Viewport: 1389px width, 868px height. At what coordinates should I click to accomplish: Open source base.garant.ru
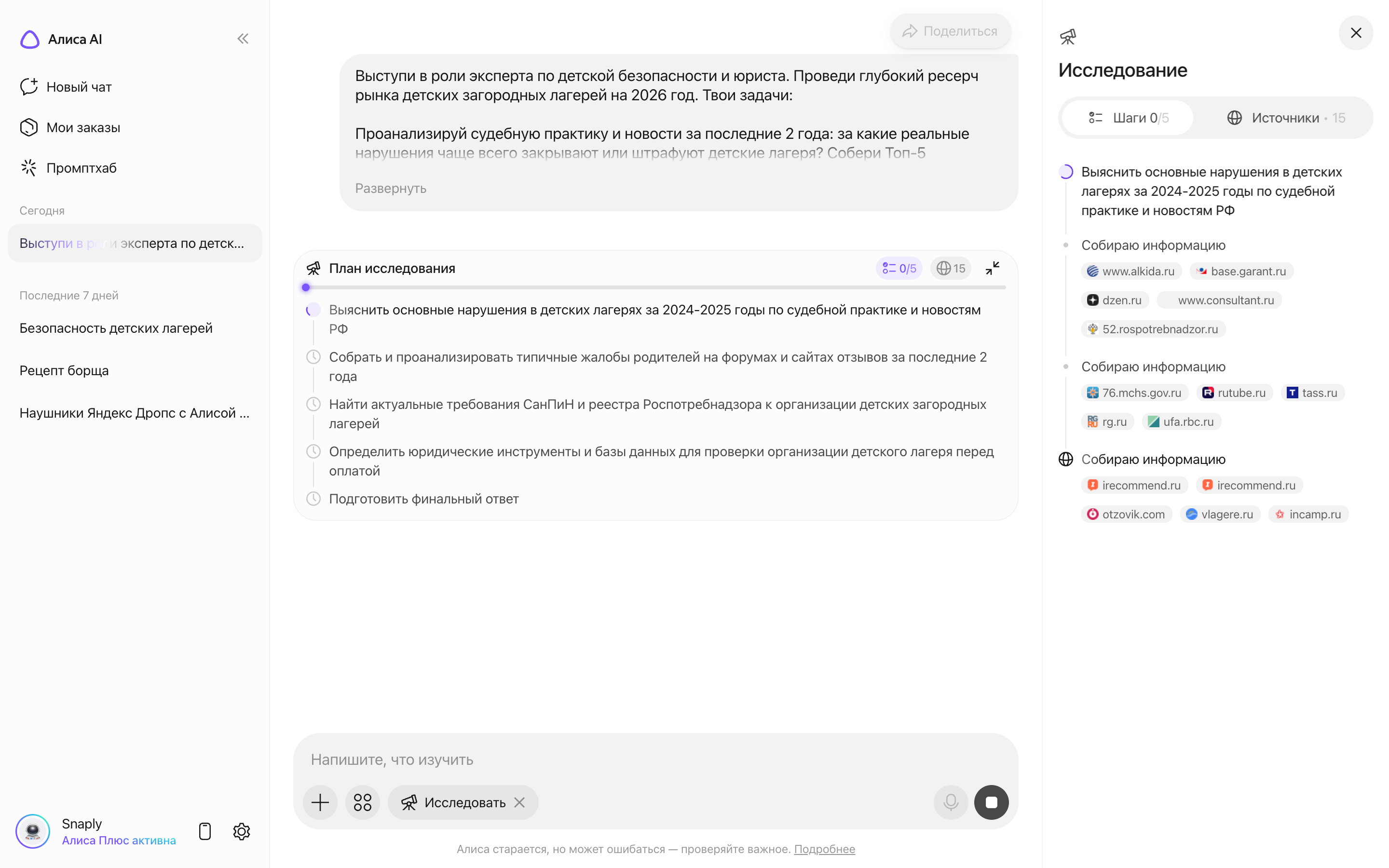point(1241,271)
